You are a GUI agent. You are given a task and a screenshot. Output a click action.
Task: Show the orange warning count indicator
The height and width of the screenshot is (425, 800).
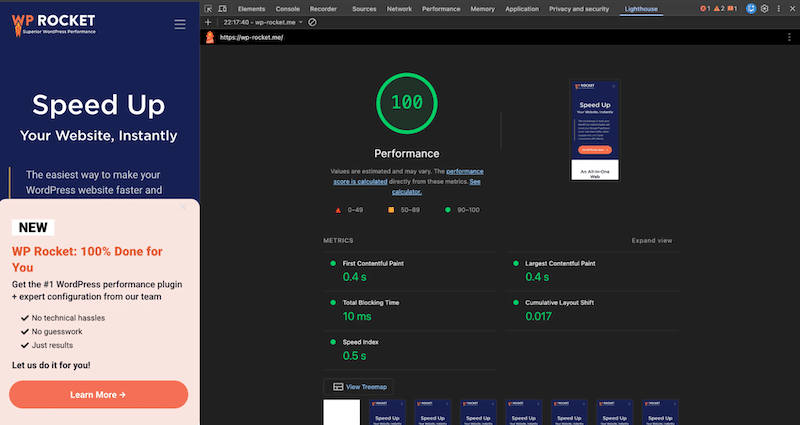click(x=719, y=9)
